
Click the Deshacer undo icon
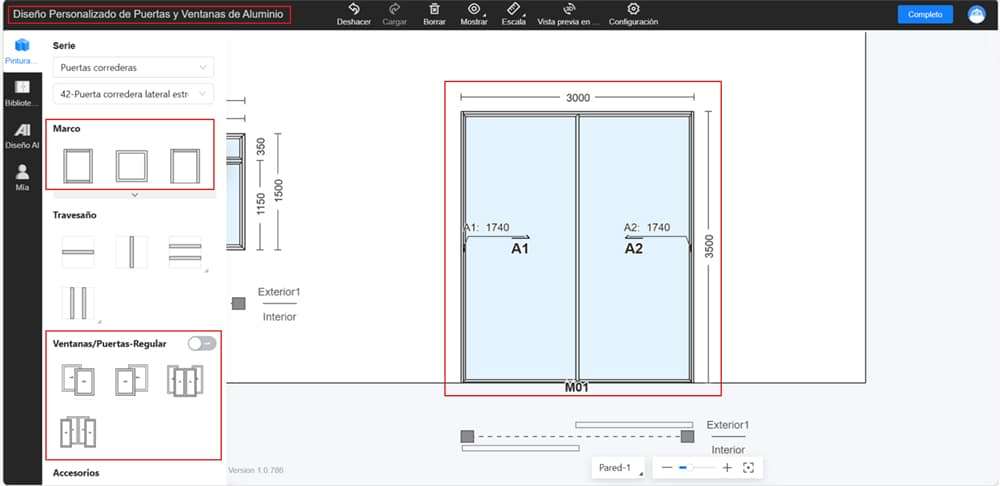point(353,9)
